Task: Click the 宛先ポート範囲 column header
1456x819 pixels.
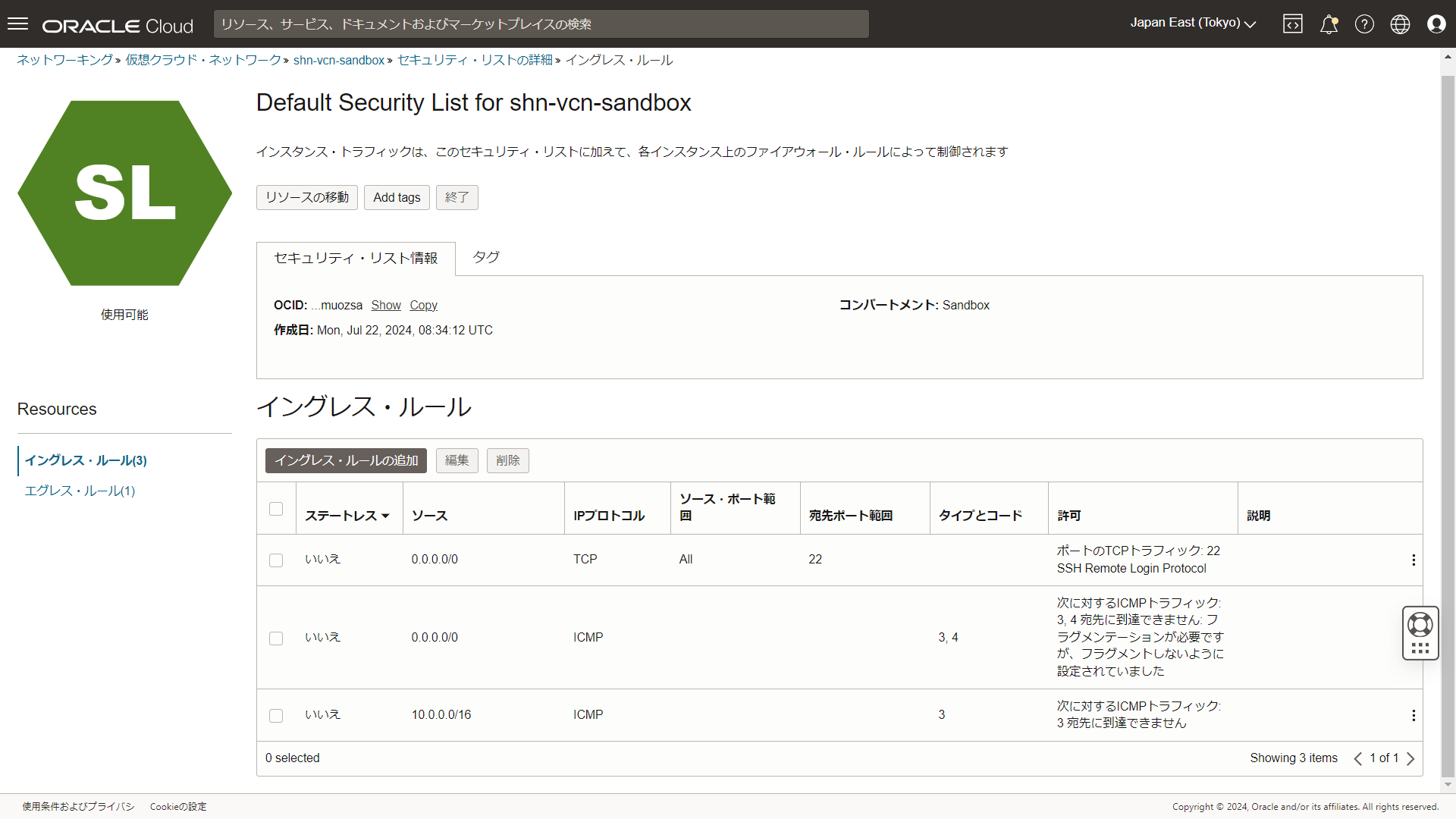Action: tap(851, 516)
